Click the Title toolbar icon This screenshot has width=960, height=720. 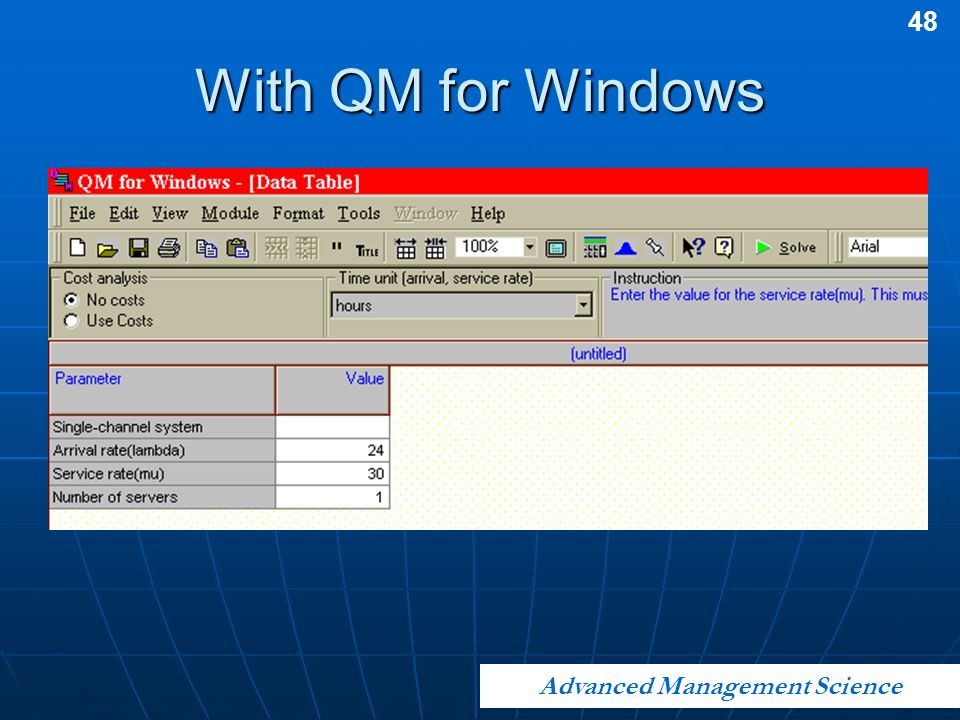tap(367, 250)
